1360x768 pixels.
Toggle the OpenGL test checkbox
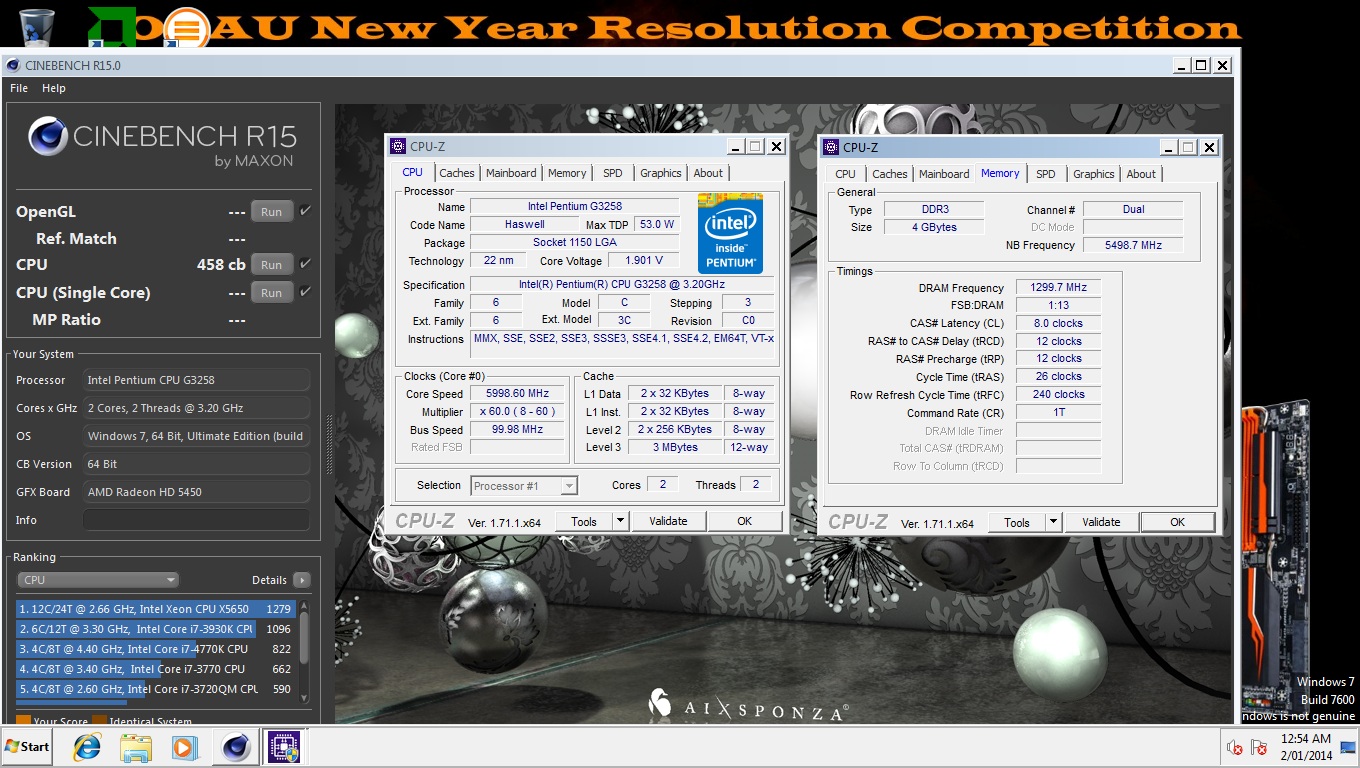tap(305, 211)
